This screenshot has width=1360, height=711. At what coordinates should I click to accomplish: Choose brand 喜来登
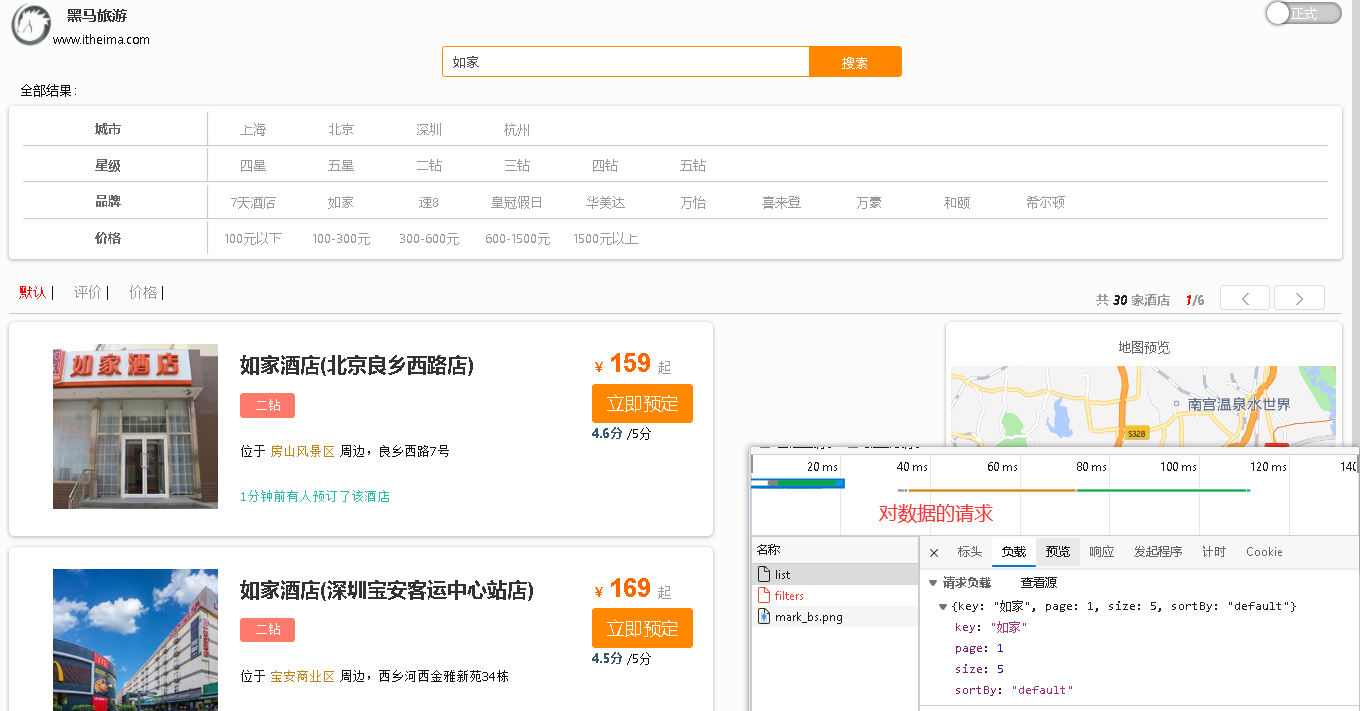click(x=781, y=202)
